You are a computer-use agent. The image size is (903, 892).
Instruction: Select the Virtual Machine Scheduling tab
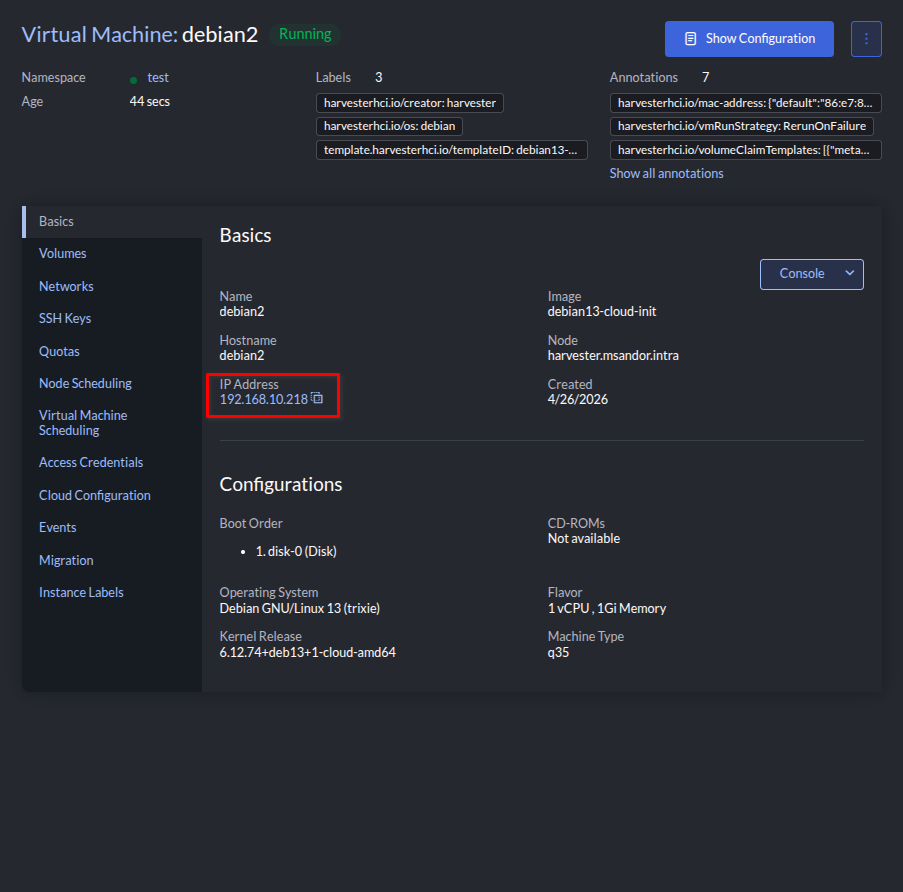(x=83, y=423)
